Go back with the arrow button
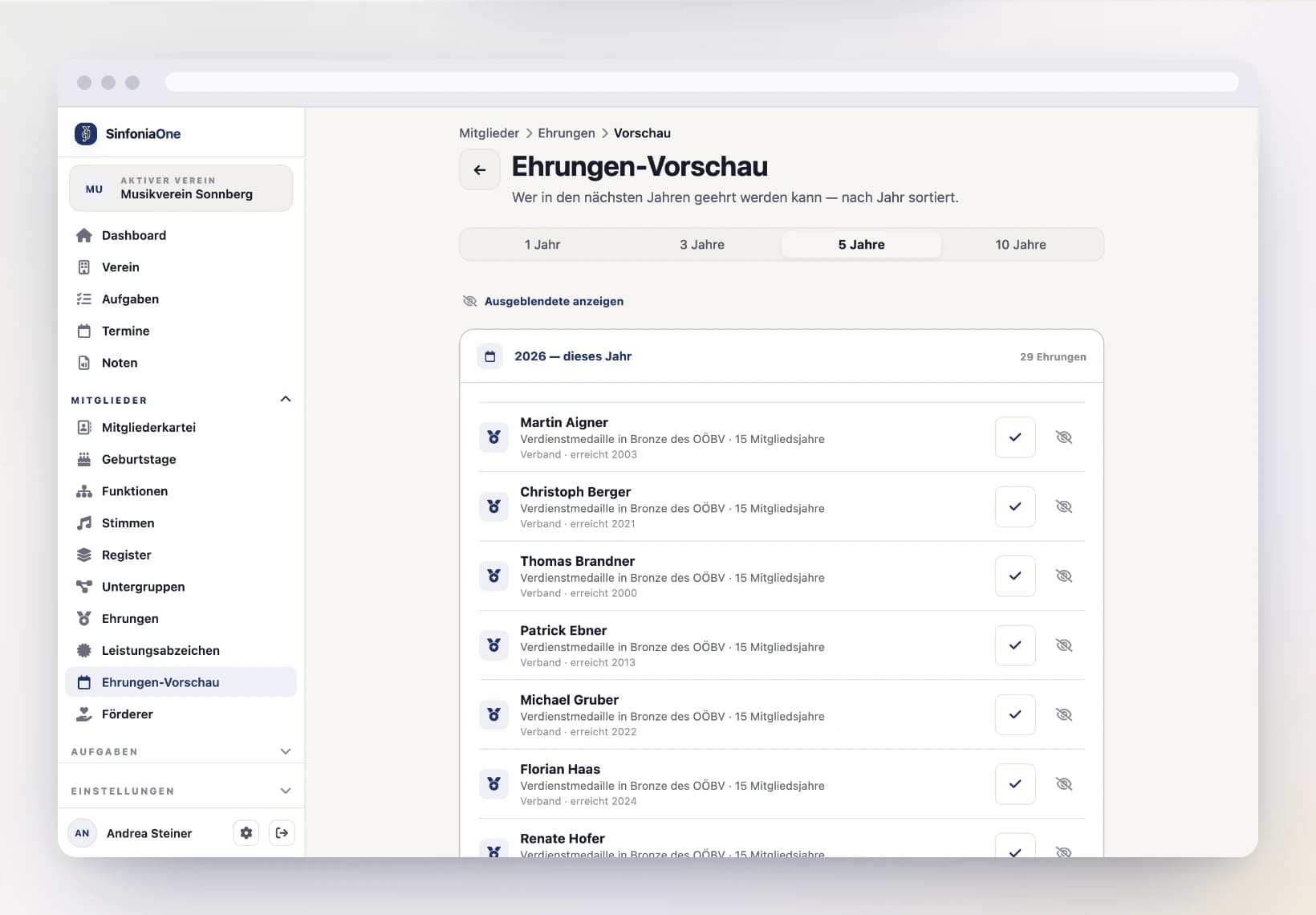This screenshot has height=915, width=1316. click(480, 170)
